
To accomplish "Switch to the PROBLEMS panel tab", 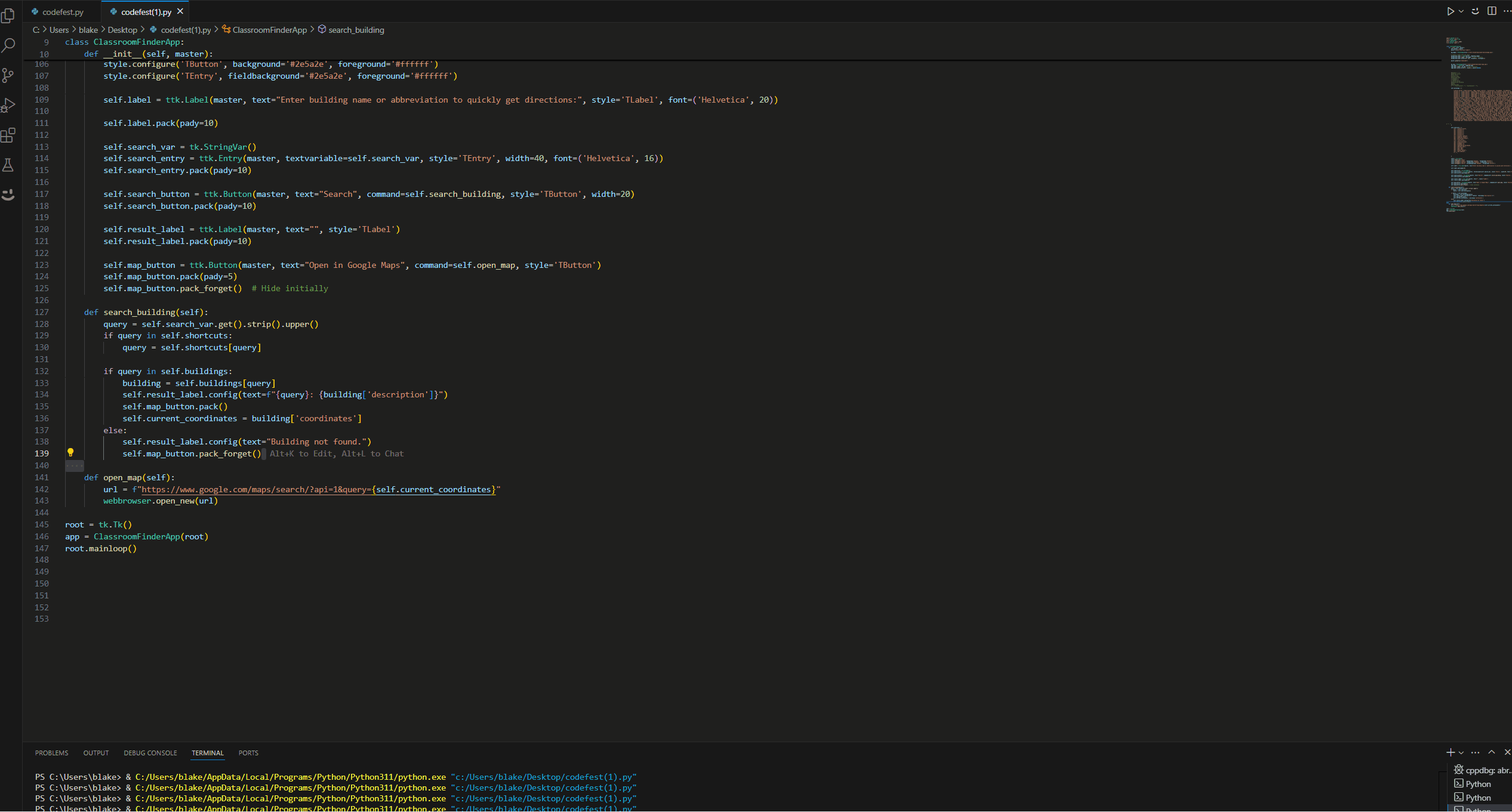I will (x=51, y=753).
